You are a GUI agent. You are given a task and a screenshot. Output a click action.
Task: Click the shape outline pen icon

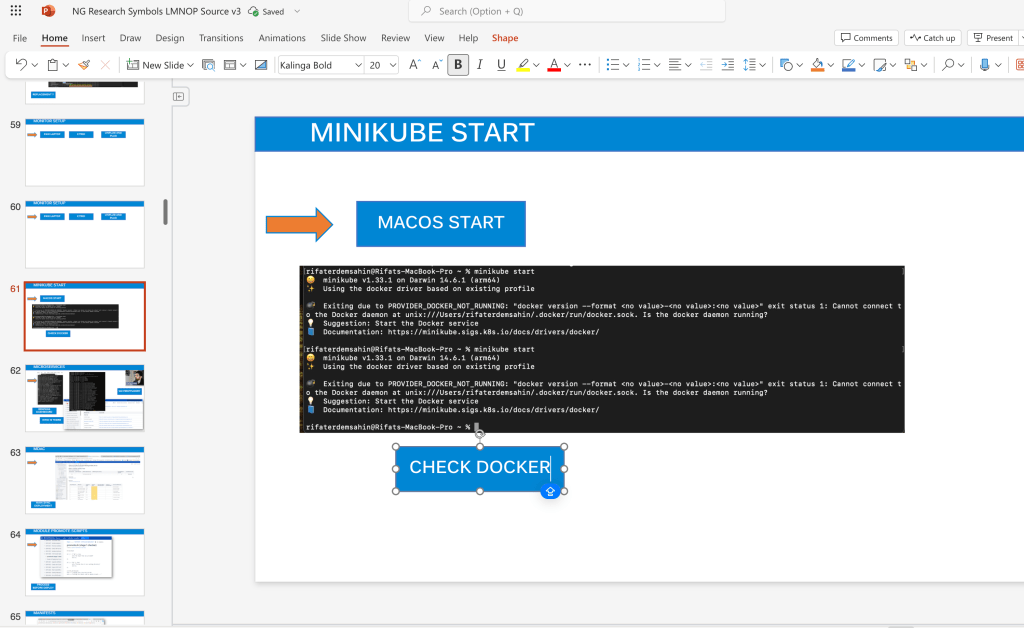[x=848, y=65]
